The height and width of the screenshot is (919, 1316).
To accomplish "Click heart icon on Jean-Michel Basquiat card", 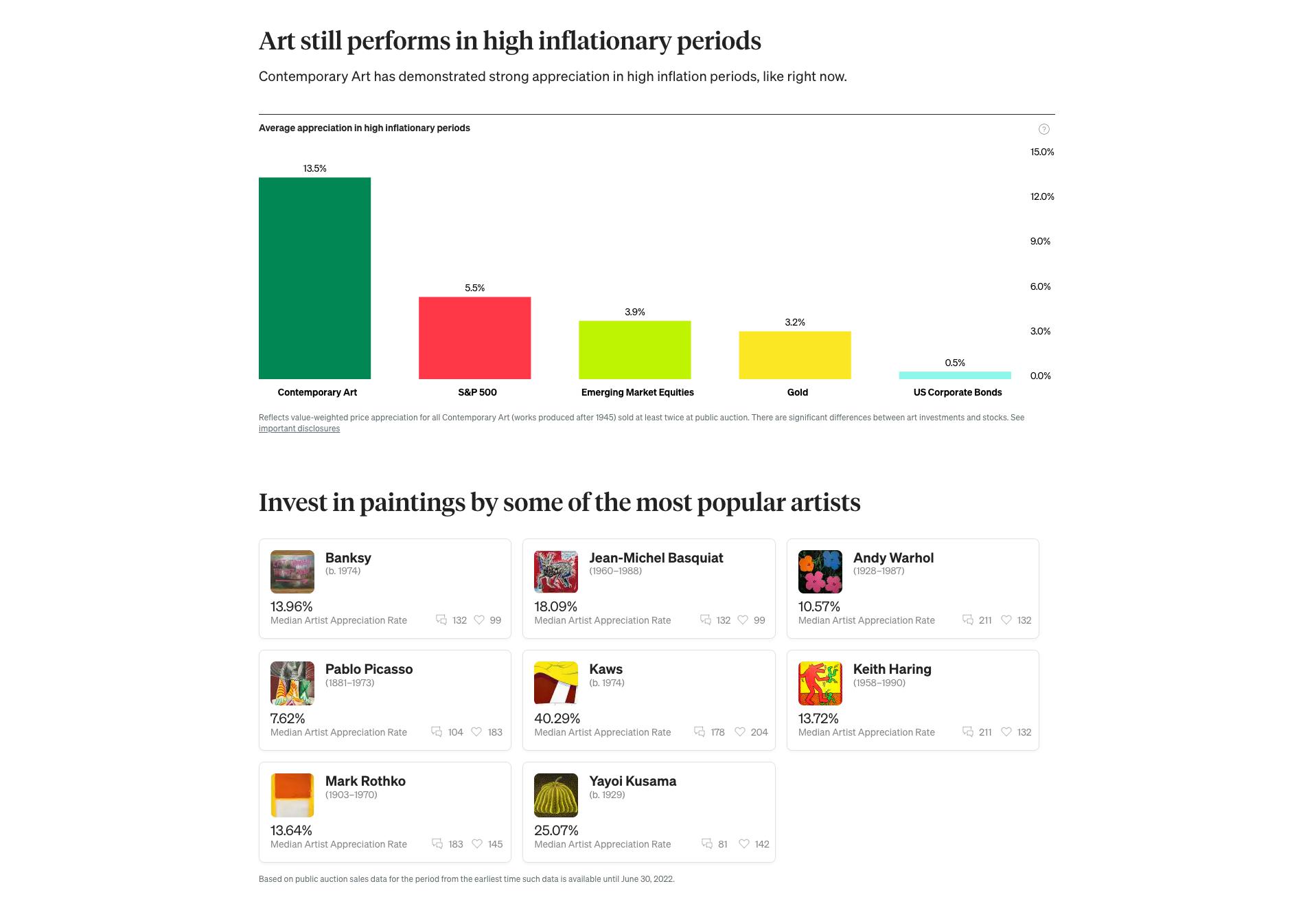I will (743, 620).
